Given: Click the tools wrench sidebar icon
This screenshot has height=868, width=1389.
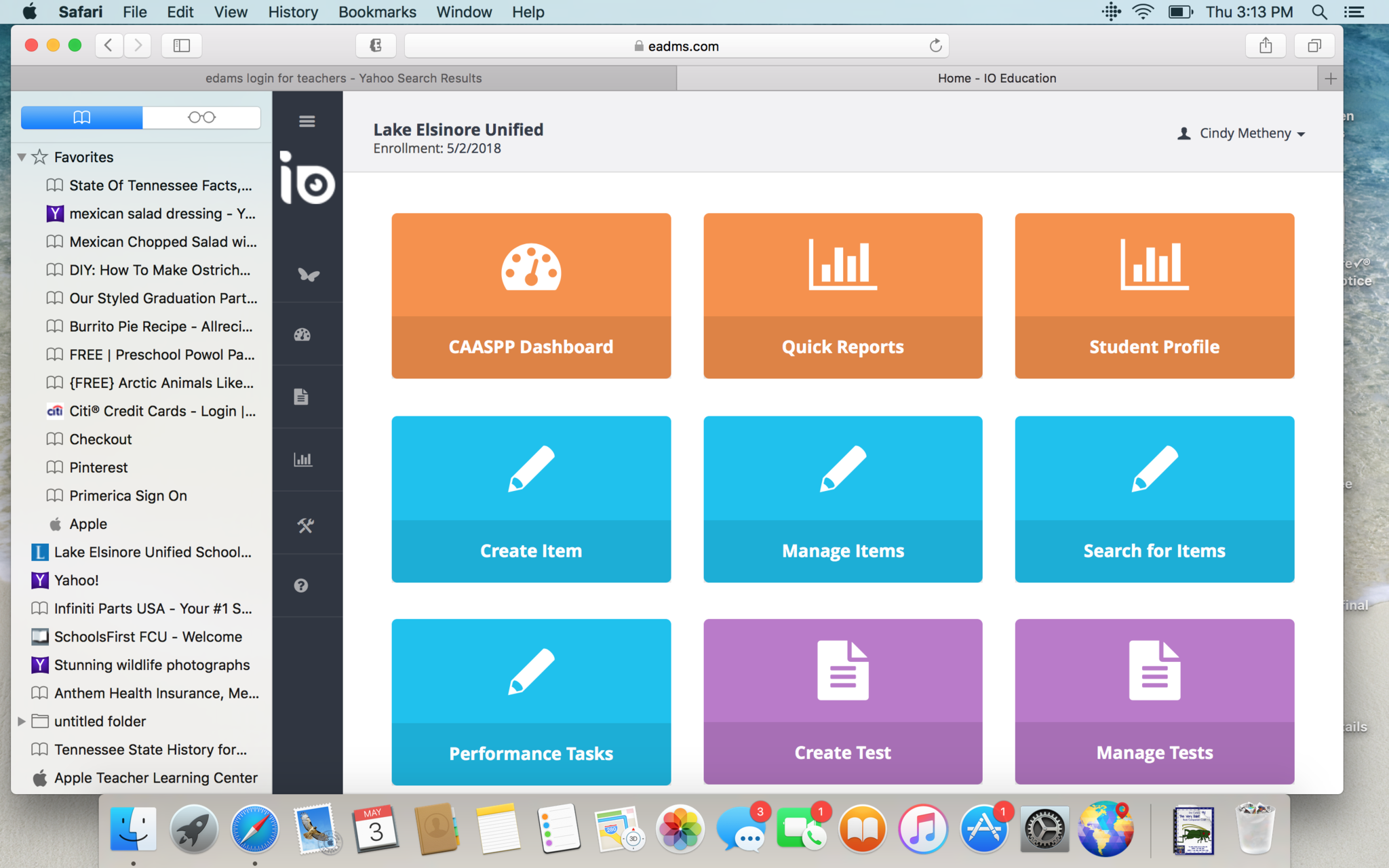Looking at the screenshot, I should [305, 525].
